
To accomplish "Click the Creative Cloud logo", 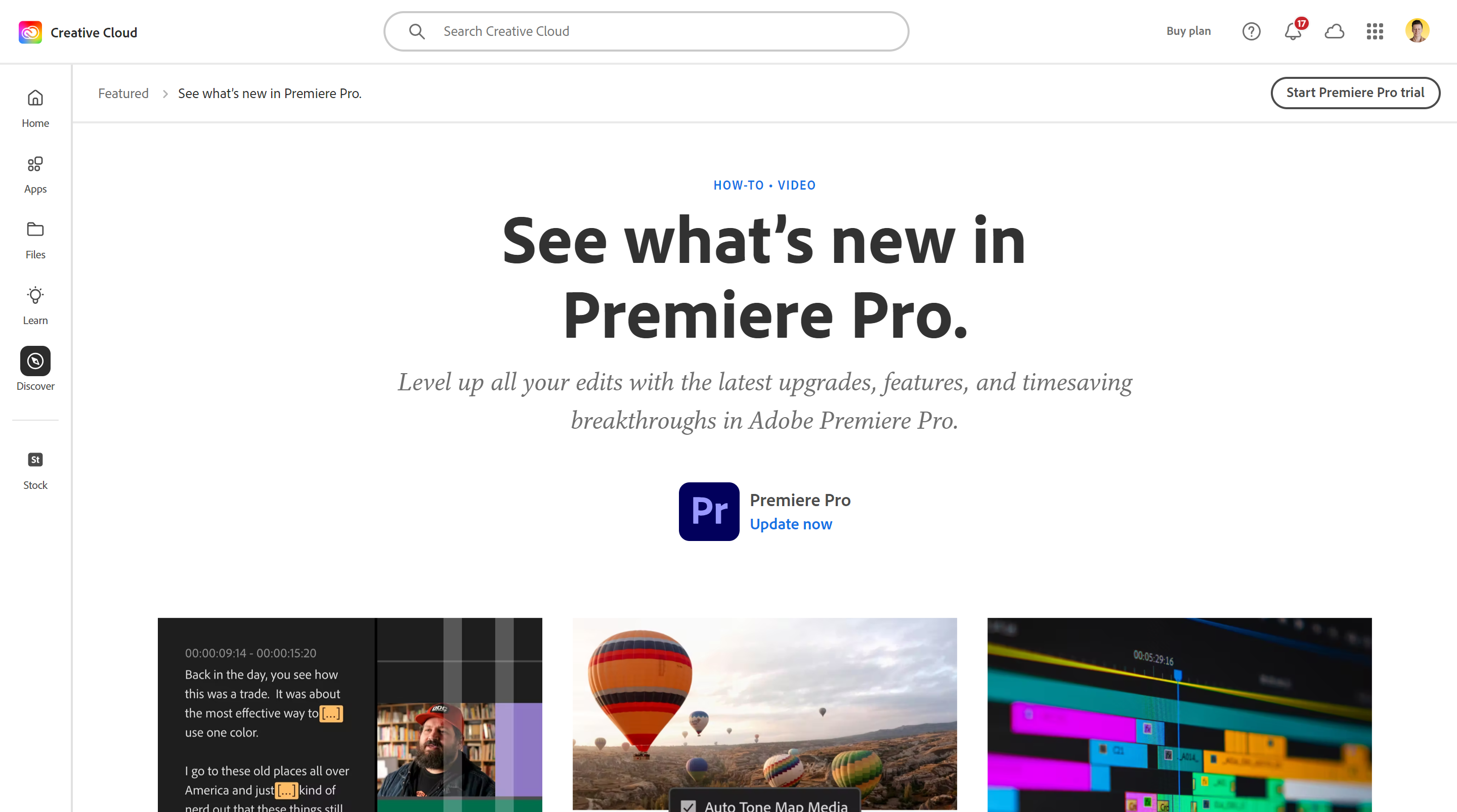I will 30,32.
